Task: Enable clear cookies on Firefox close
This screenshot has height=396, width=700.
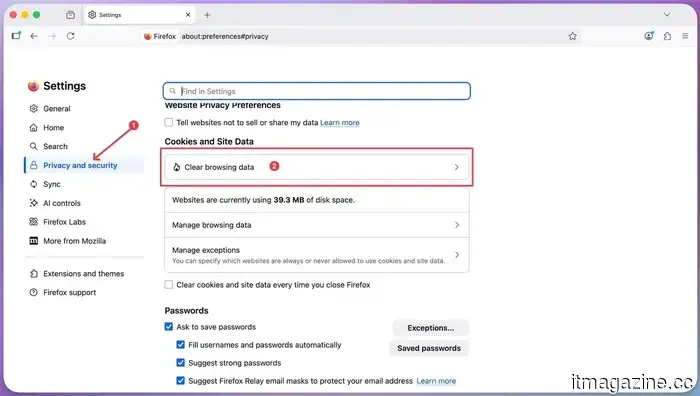Action: pos(168,284)
